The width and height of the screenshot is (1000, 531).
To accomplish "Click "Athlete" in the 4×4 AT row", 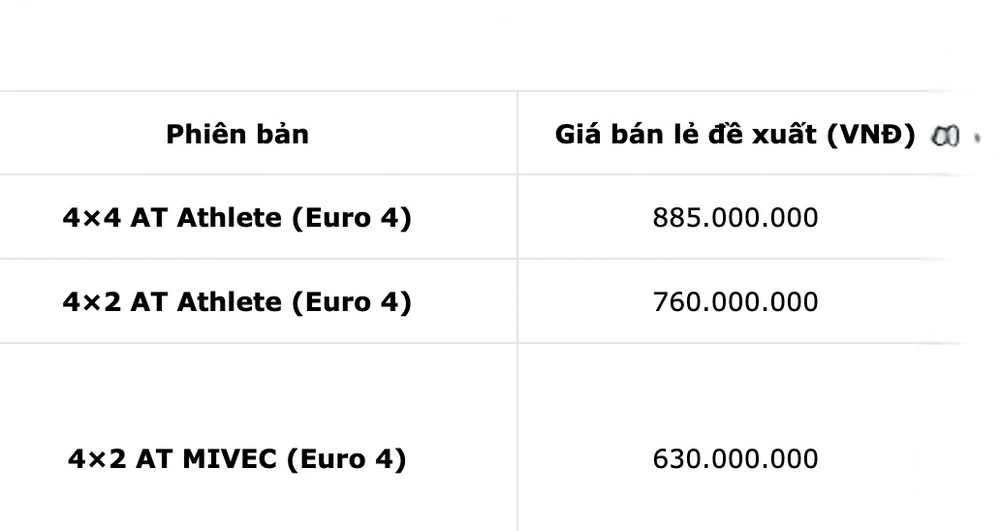I will [x=230, y=217].
